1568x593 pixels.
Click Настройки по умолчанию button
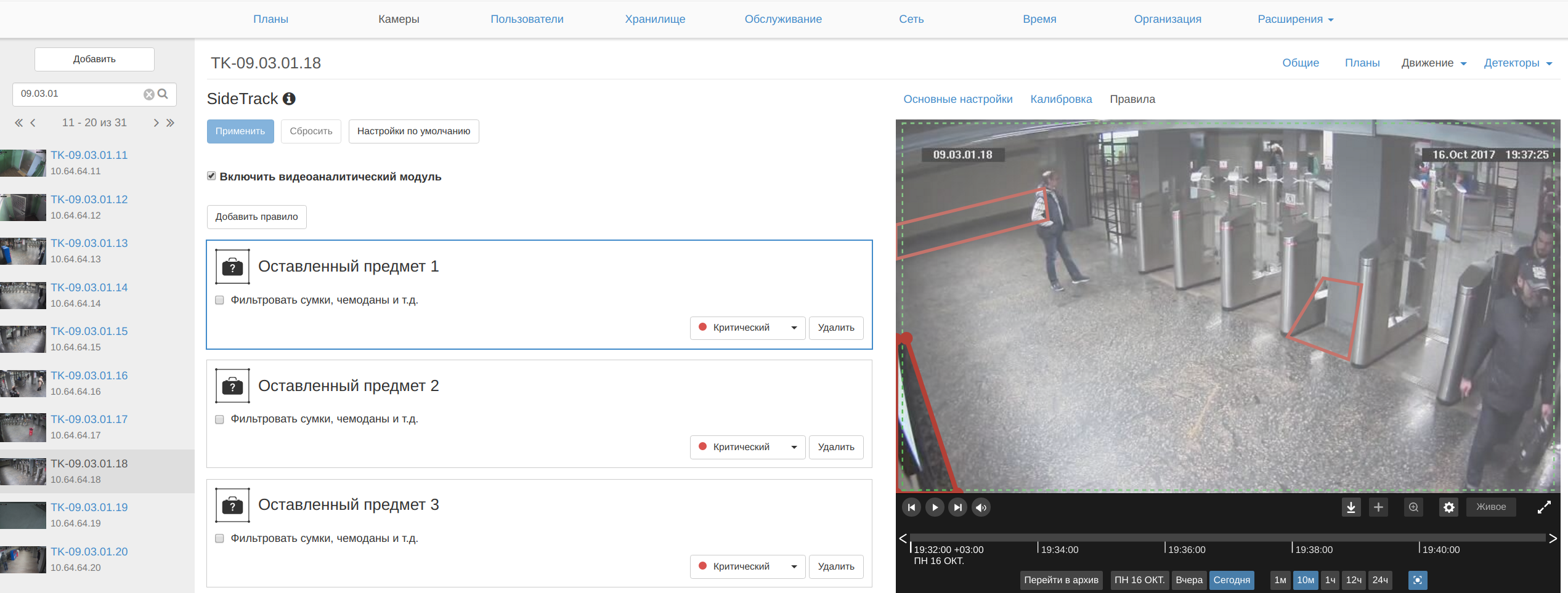click(413, 131)
